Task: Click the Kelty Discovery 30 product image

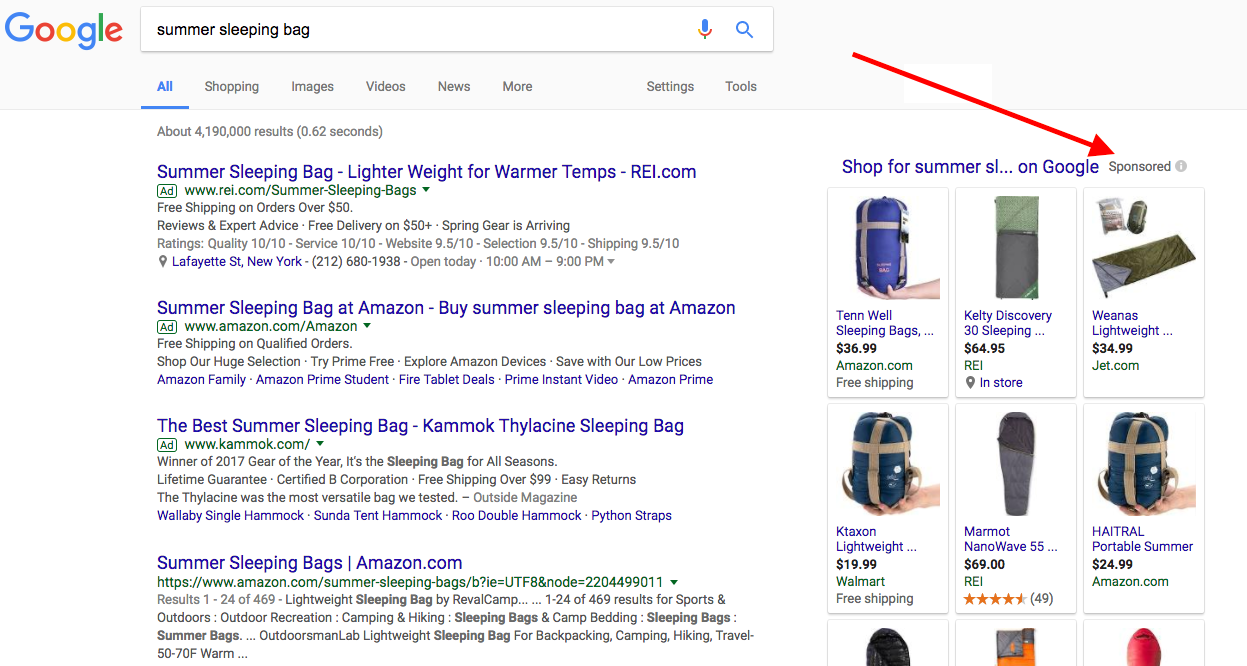Action: [1015, 246]
